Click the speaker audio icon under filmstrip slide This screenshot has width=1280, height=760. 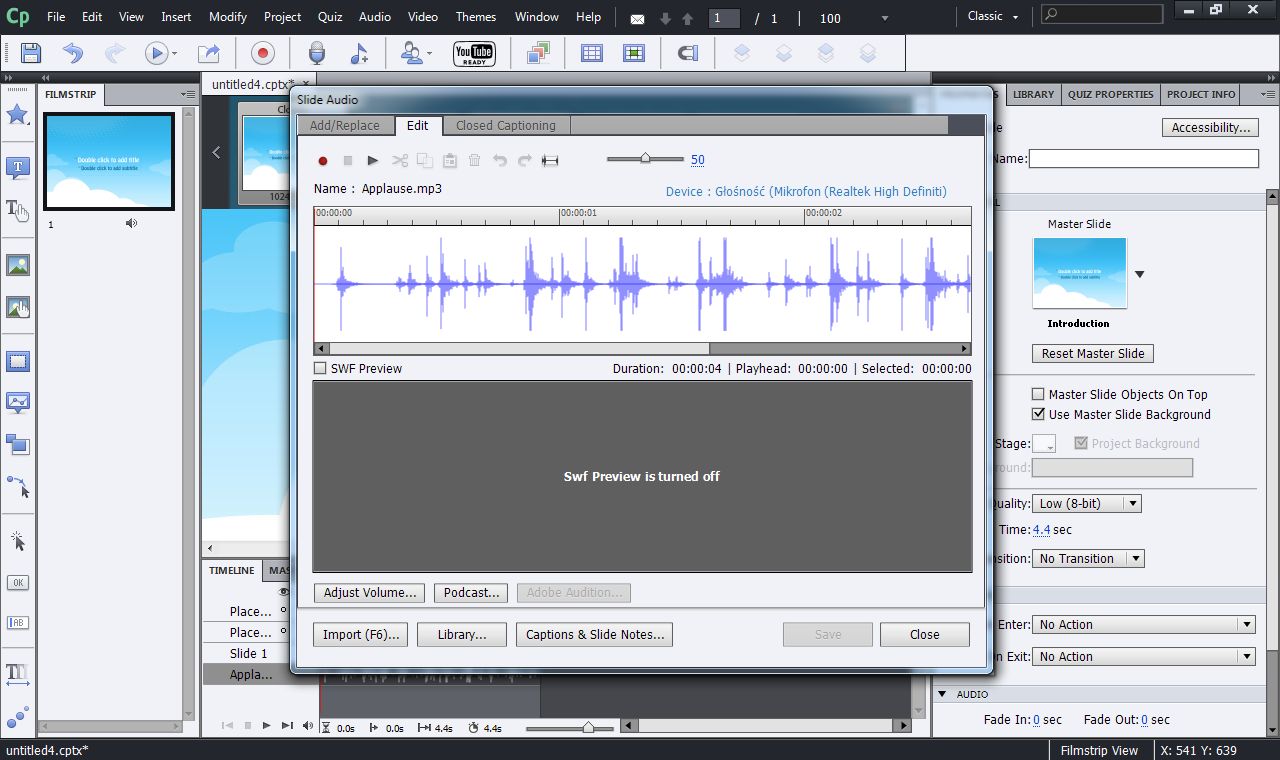point(131,223)
